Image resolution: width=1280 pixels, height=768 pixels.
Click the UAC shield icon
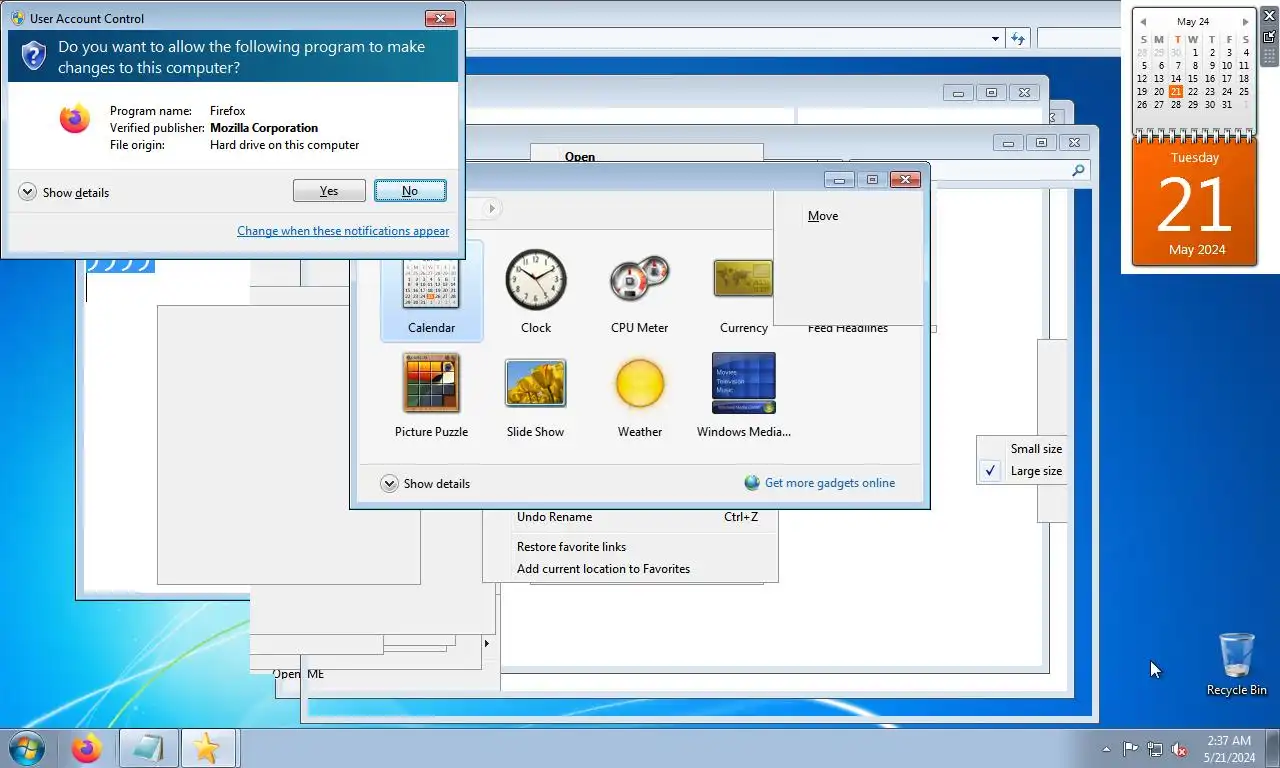pyautogui.click(x=34, y=56)
